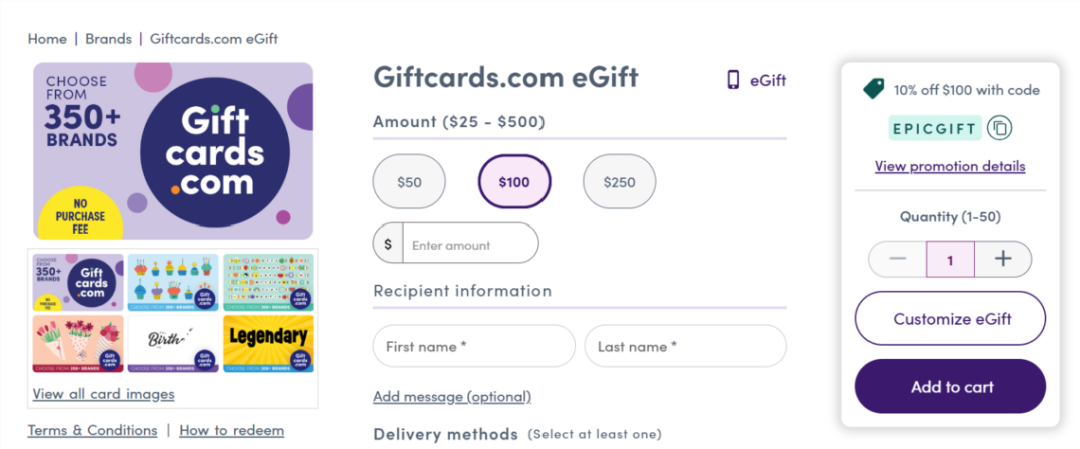
Task: Open View promotion details link
Action: pos(950,166)
